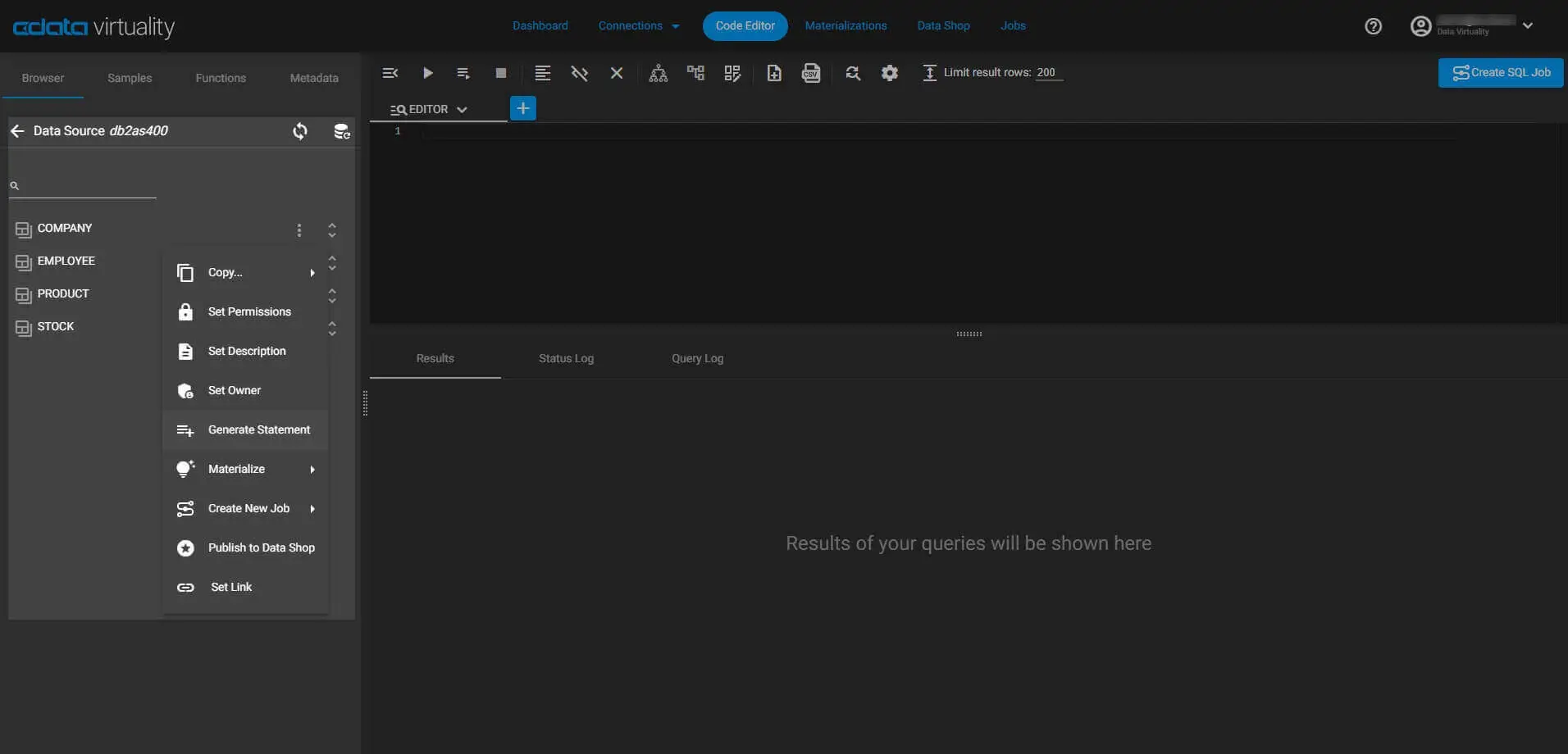Open the Connections dropdown menu

(x=639, y=25)
